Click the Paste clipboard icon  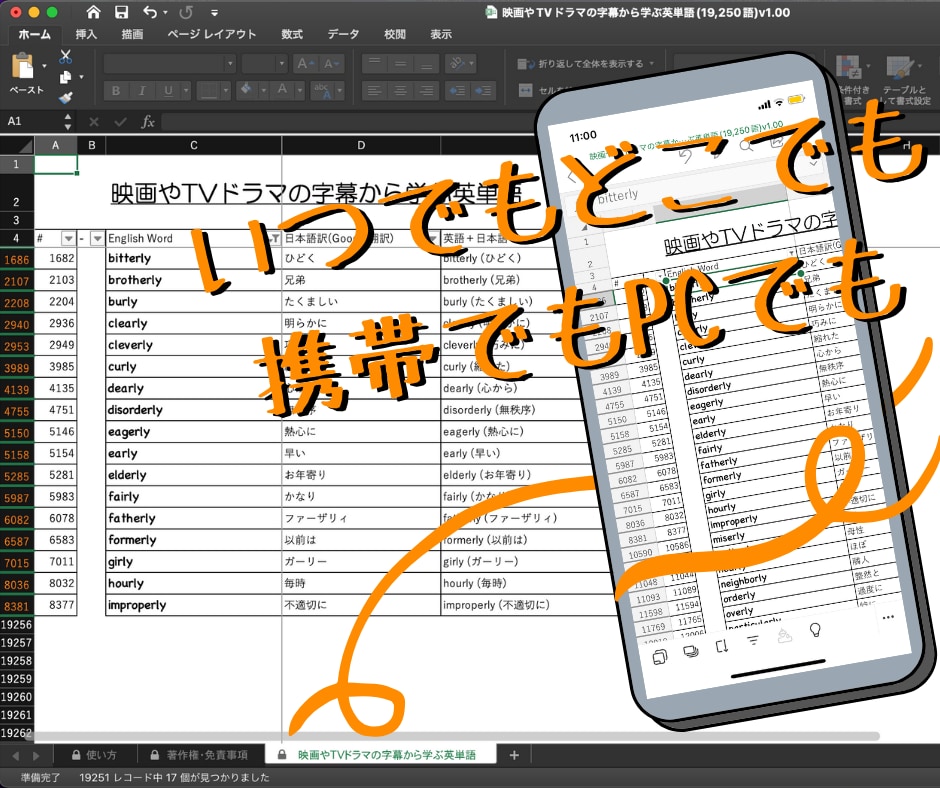point(22,65)
